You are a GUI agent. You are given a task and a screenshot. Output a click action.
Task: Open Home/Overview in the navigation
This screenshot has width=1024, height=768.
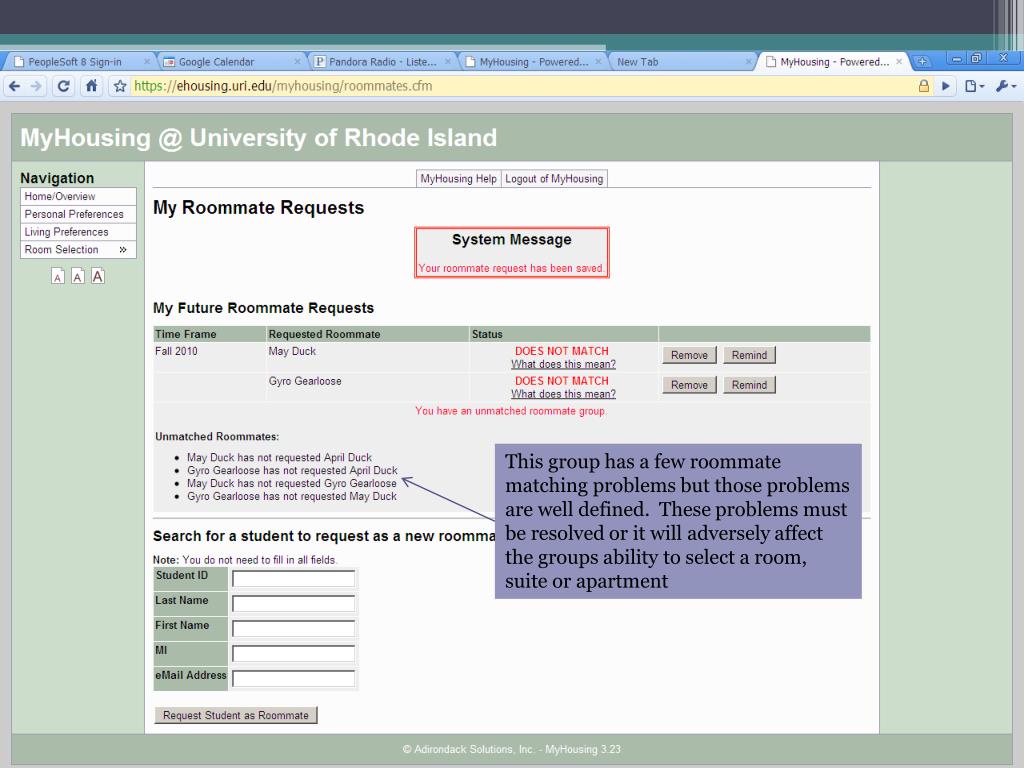78,197
